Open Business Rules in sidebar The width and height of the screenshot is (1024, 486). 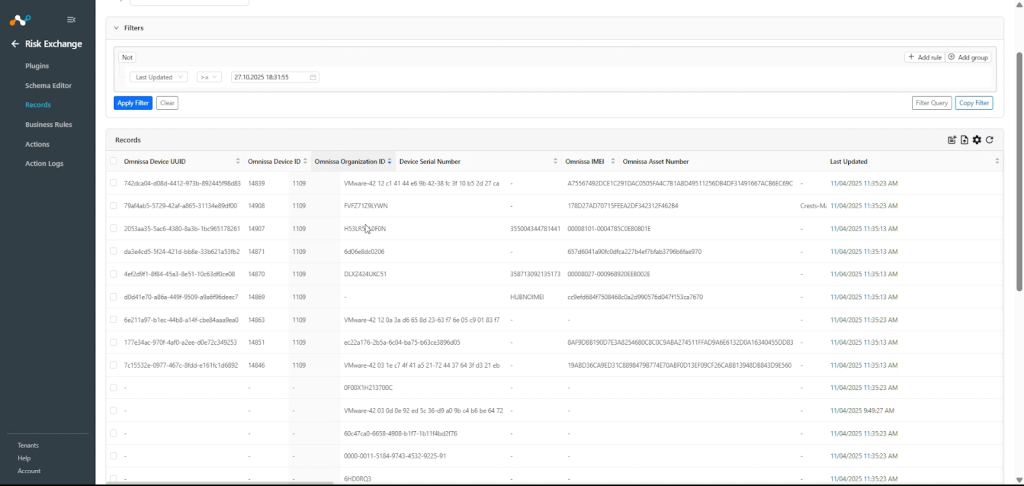[x=48, y=124]
